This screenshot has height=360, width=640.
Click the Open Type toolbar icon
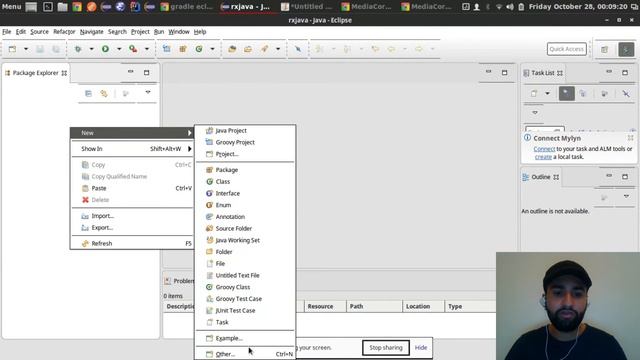pyautogui.click(x=232, y=49)
